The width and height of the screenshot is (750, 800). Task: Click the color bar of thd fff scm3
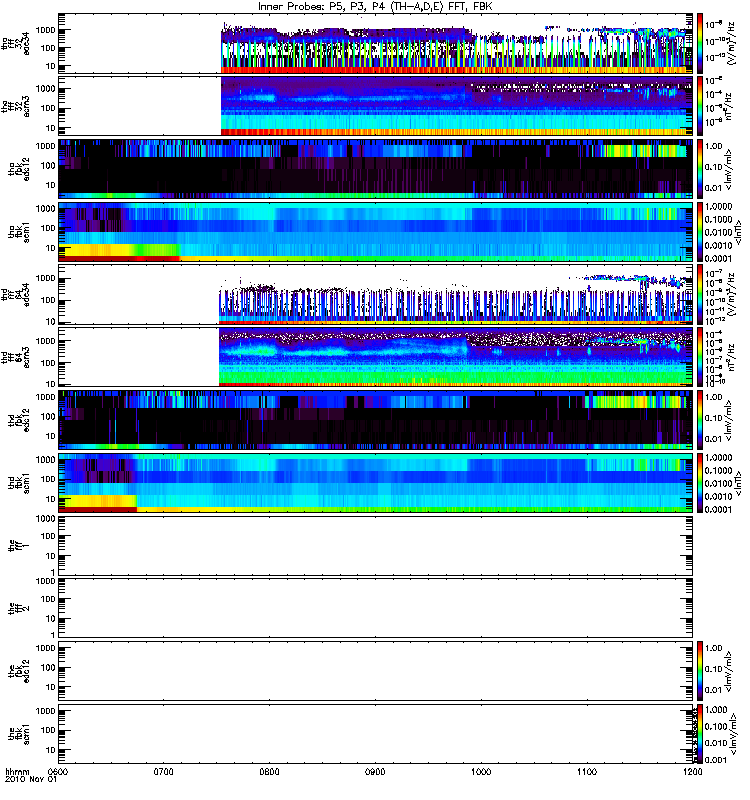coord(700,357)
